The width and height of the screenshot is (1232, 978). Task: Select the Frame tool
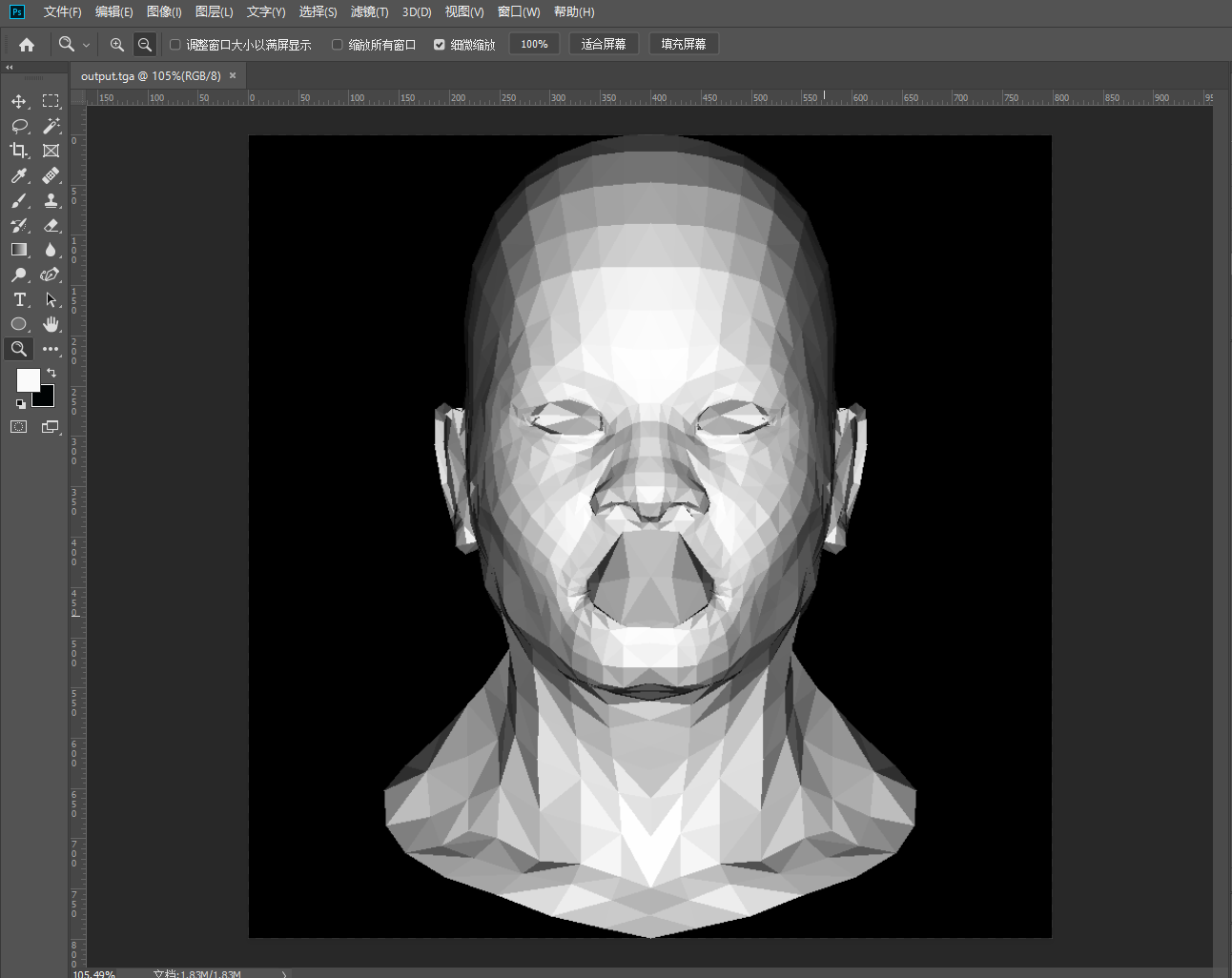pos(51,151)
